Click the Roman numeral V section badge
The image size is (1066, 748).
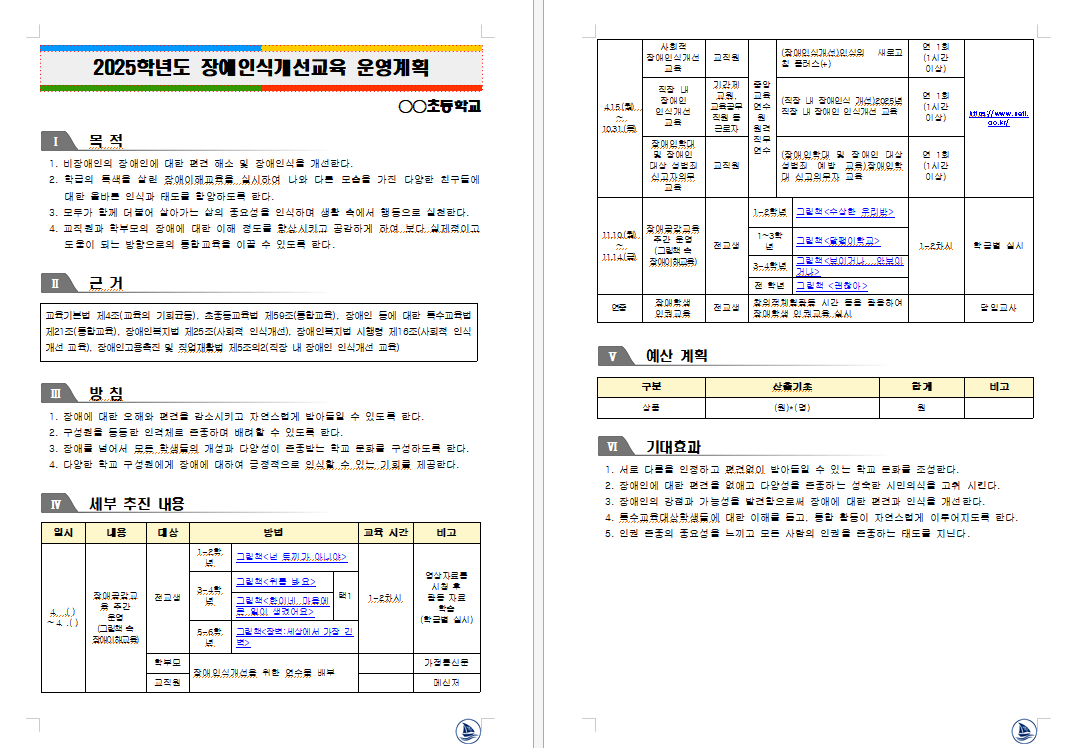(614, 356)
